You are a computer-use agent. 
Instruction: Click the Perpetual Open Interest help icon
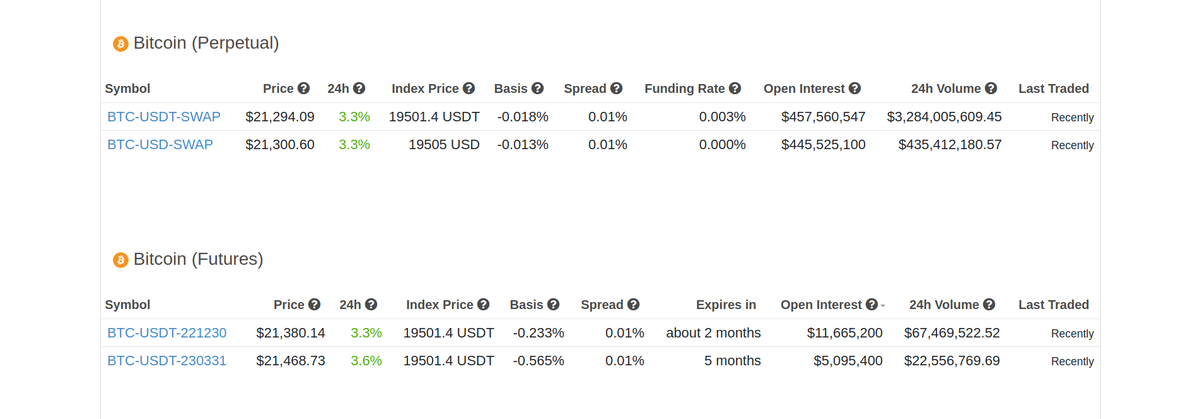(855, 89)
